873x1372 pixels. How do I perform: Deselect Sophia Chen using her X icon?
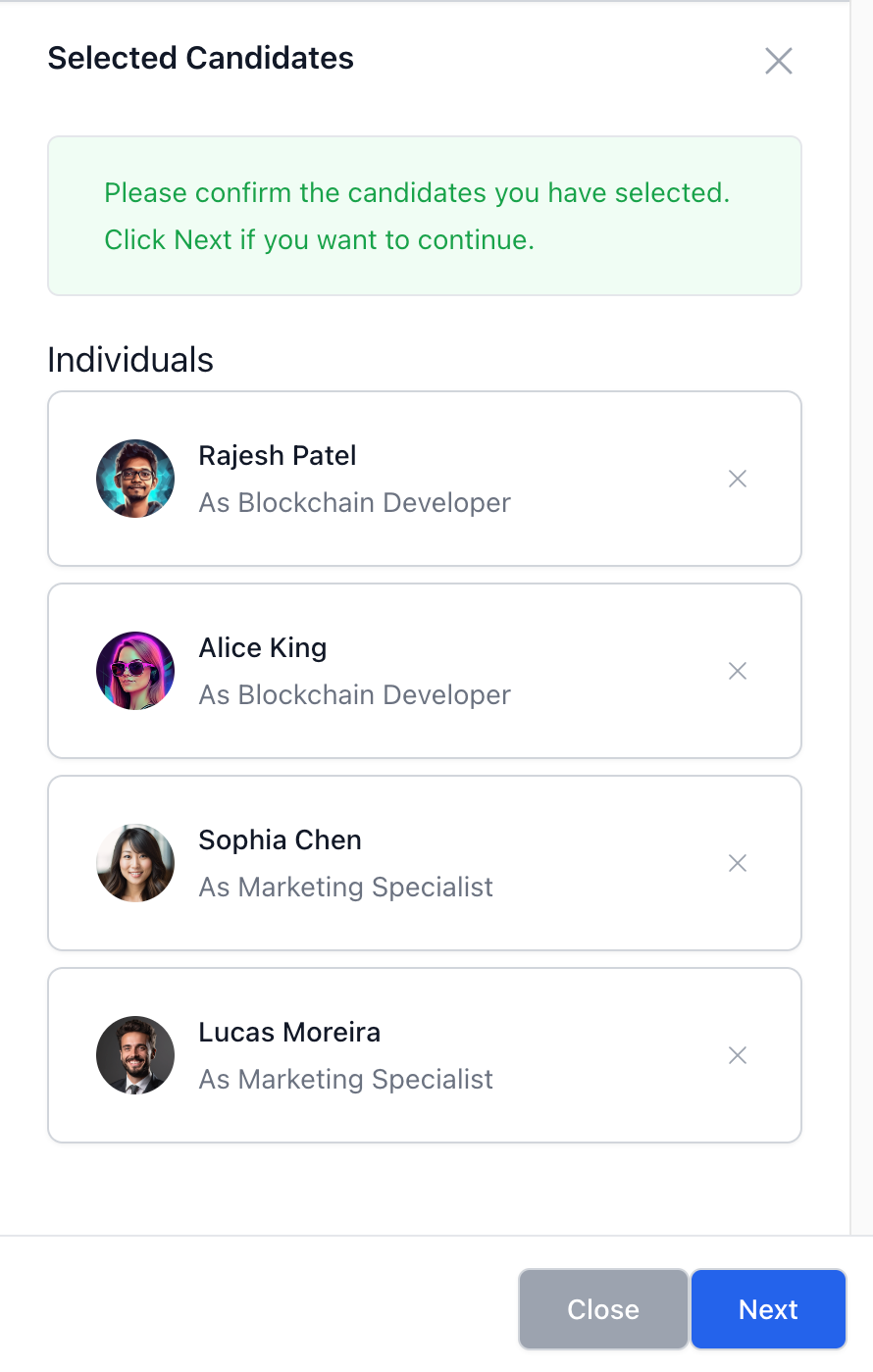coord(738,863)
